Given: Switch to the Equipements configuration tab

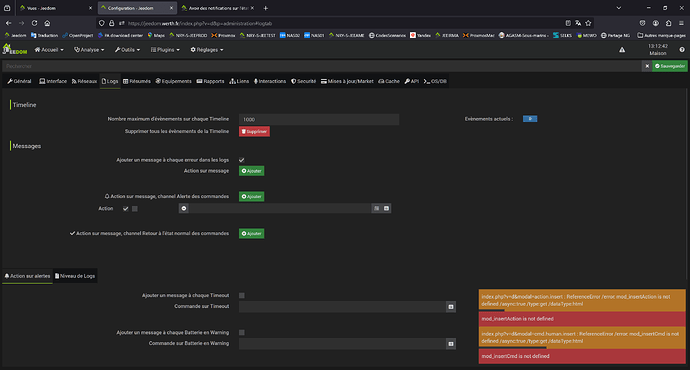Looking at the screenshot, I should pos(173,81).
